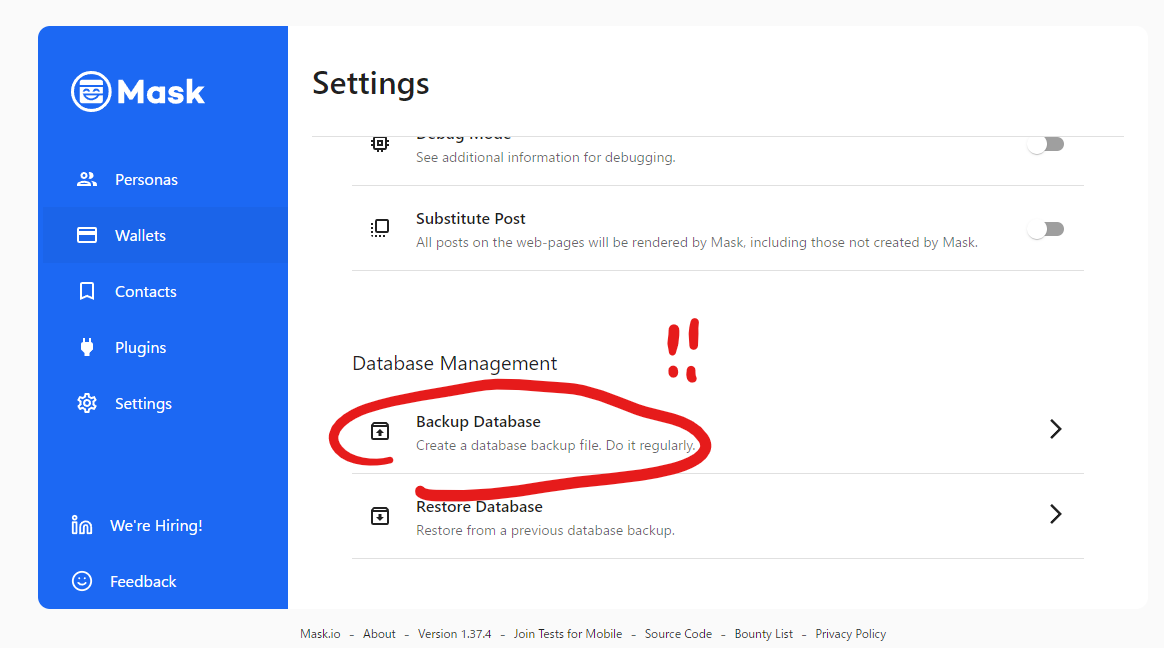This screenshot has height=648, width=1164.
Task: Switch to the Contacts section
Action: pyautogui.click(x=163, y=291)
